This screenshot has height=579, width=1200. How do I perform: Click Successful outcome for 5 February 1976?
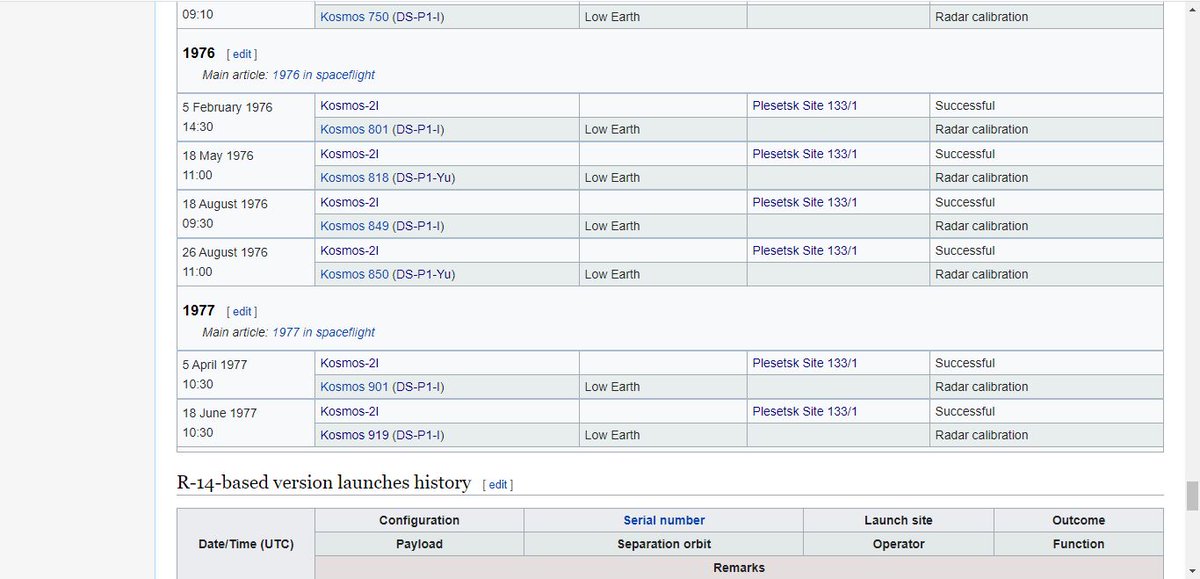[965, 106]
